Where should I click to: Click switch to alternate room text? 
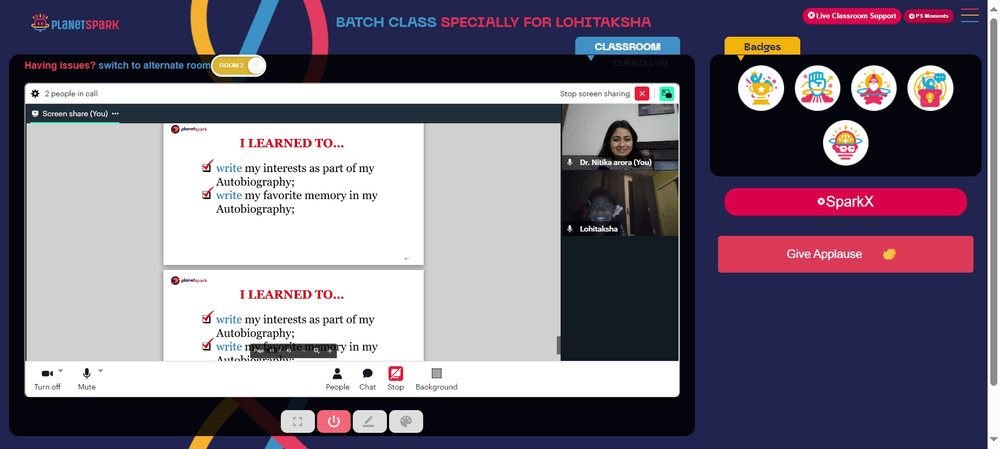(x=154, y=65)
